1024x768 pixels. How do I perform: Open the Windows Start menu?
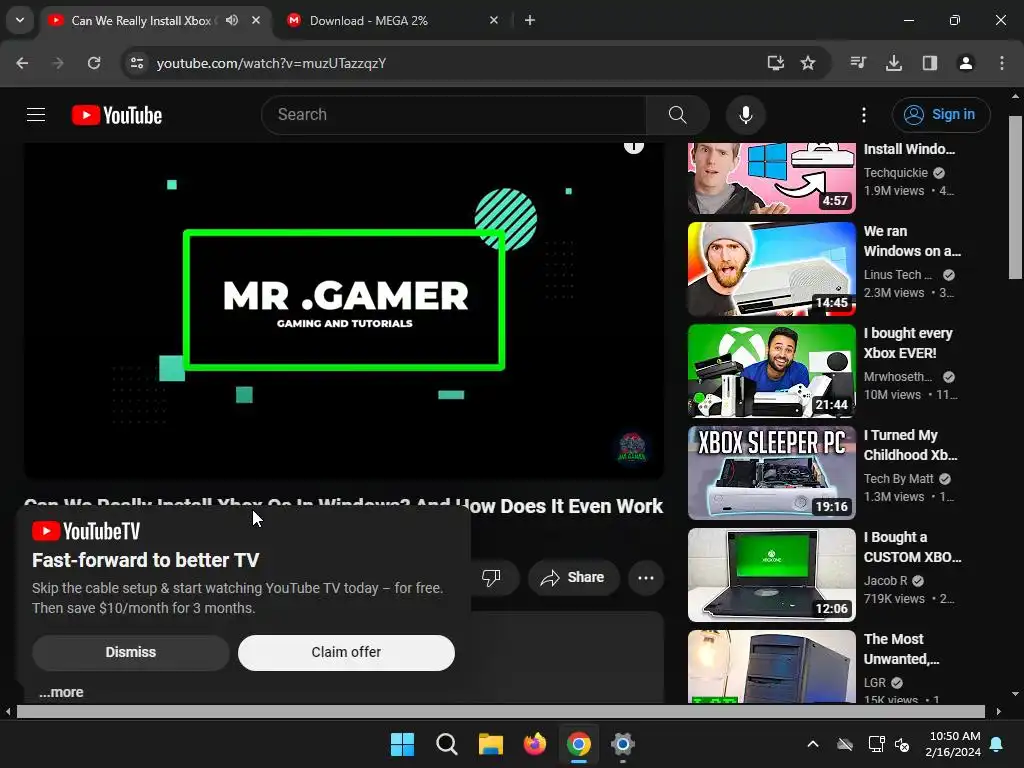tap(402, 744)
